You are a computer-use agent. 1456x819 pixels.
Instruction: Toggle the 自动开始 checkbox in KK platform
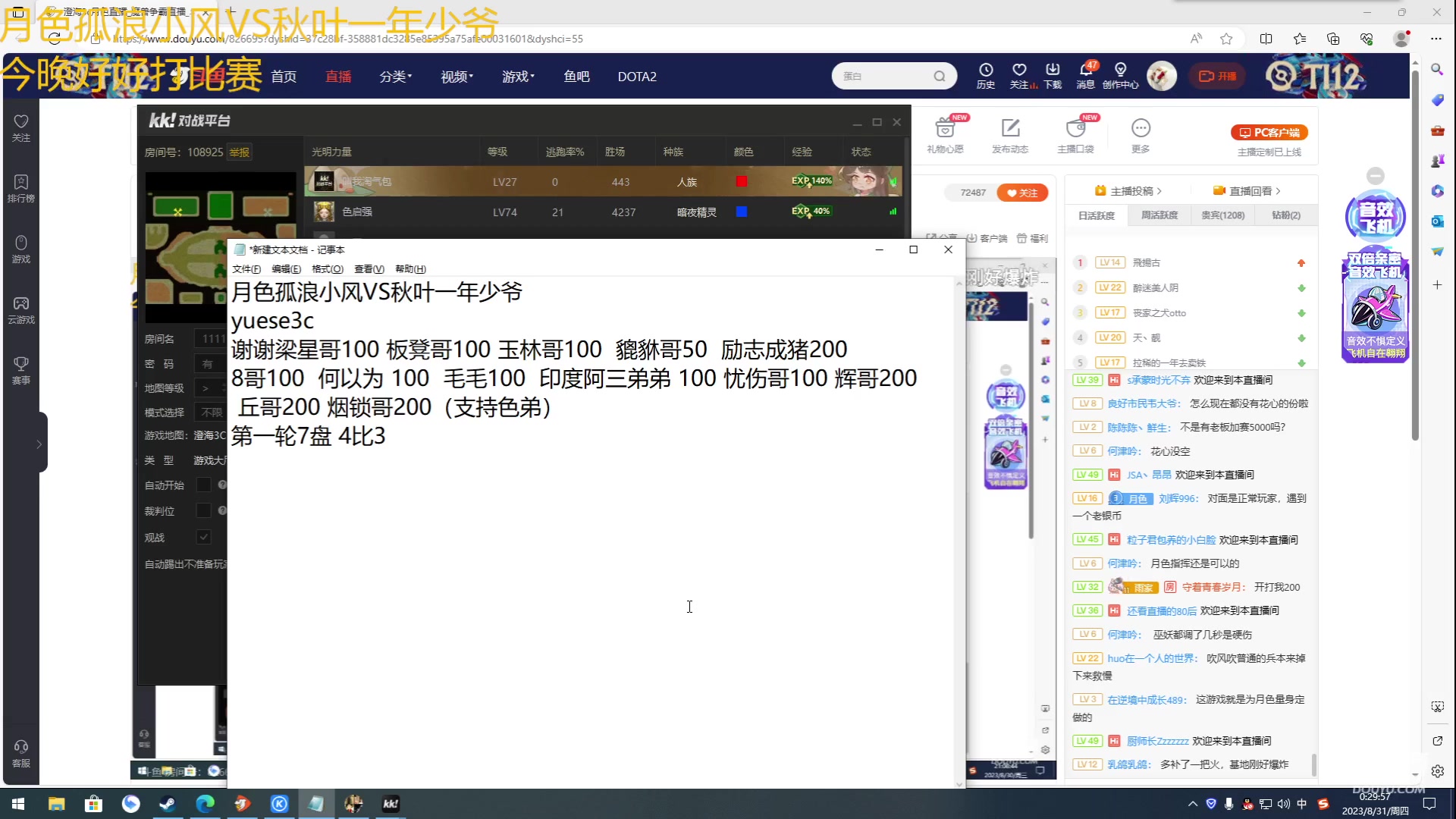(203, 485)
